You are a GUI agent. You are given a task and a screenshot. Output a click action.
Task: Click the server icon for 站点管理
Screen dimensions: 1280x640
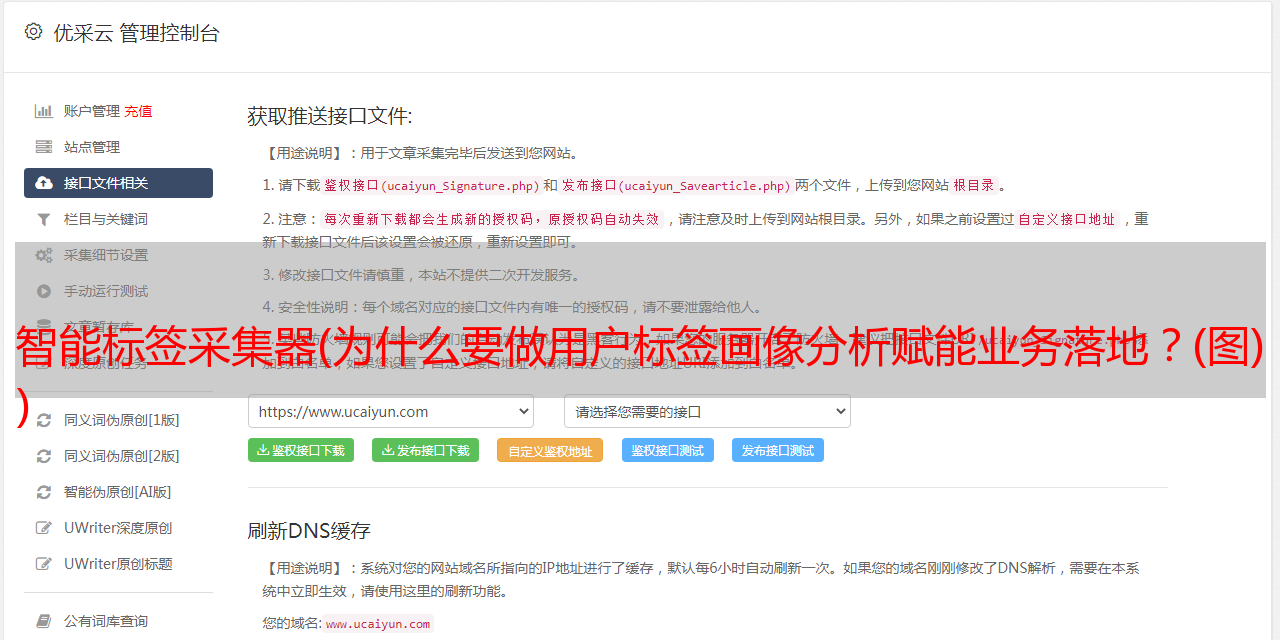(x=44, y=147)
